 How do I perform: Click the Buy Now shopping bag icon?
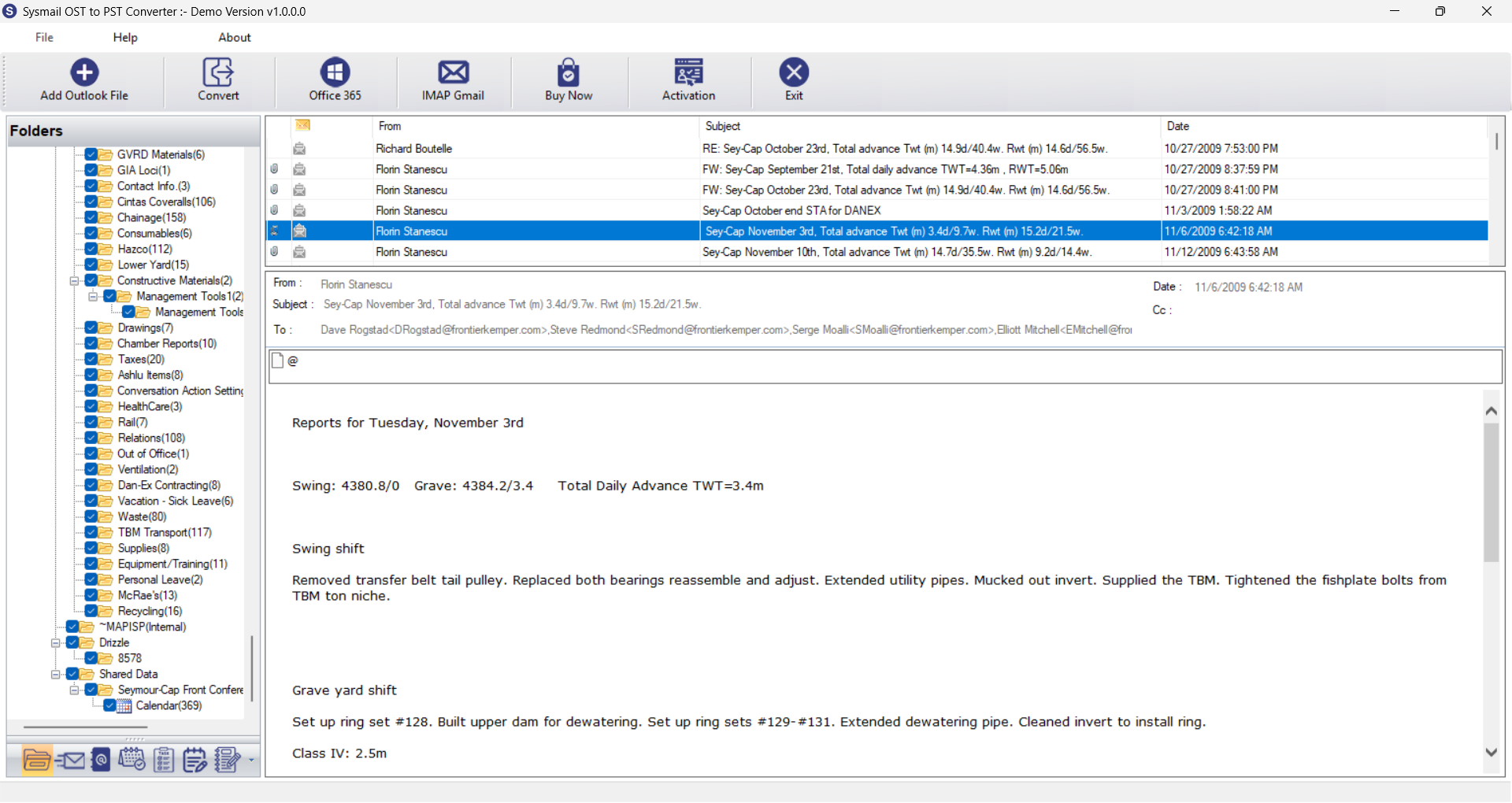pos(569,72)
